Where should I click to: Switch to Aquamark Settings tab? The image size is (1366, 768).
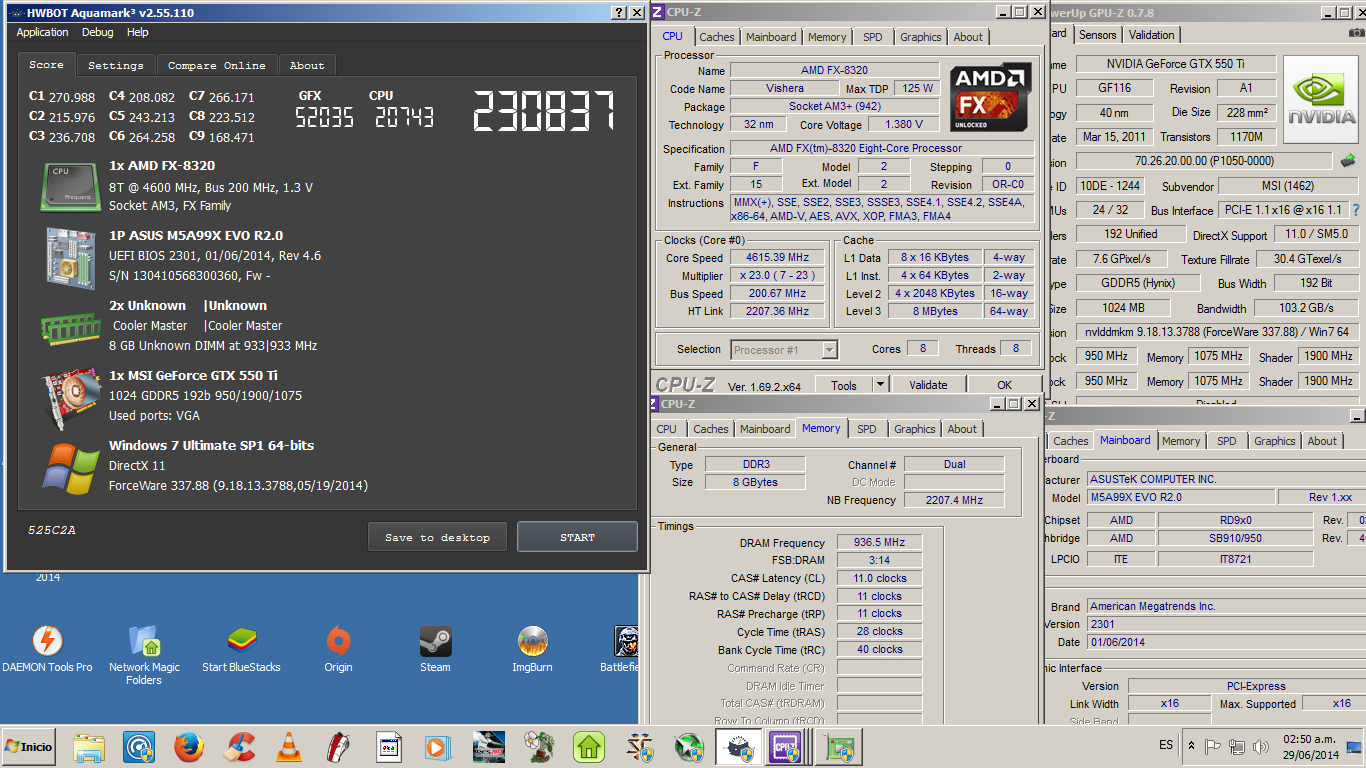116,65
